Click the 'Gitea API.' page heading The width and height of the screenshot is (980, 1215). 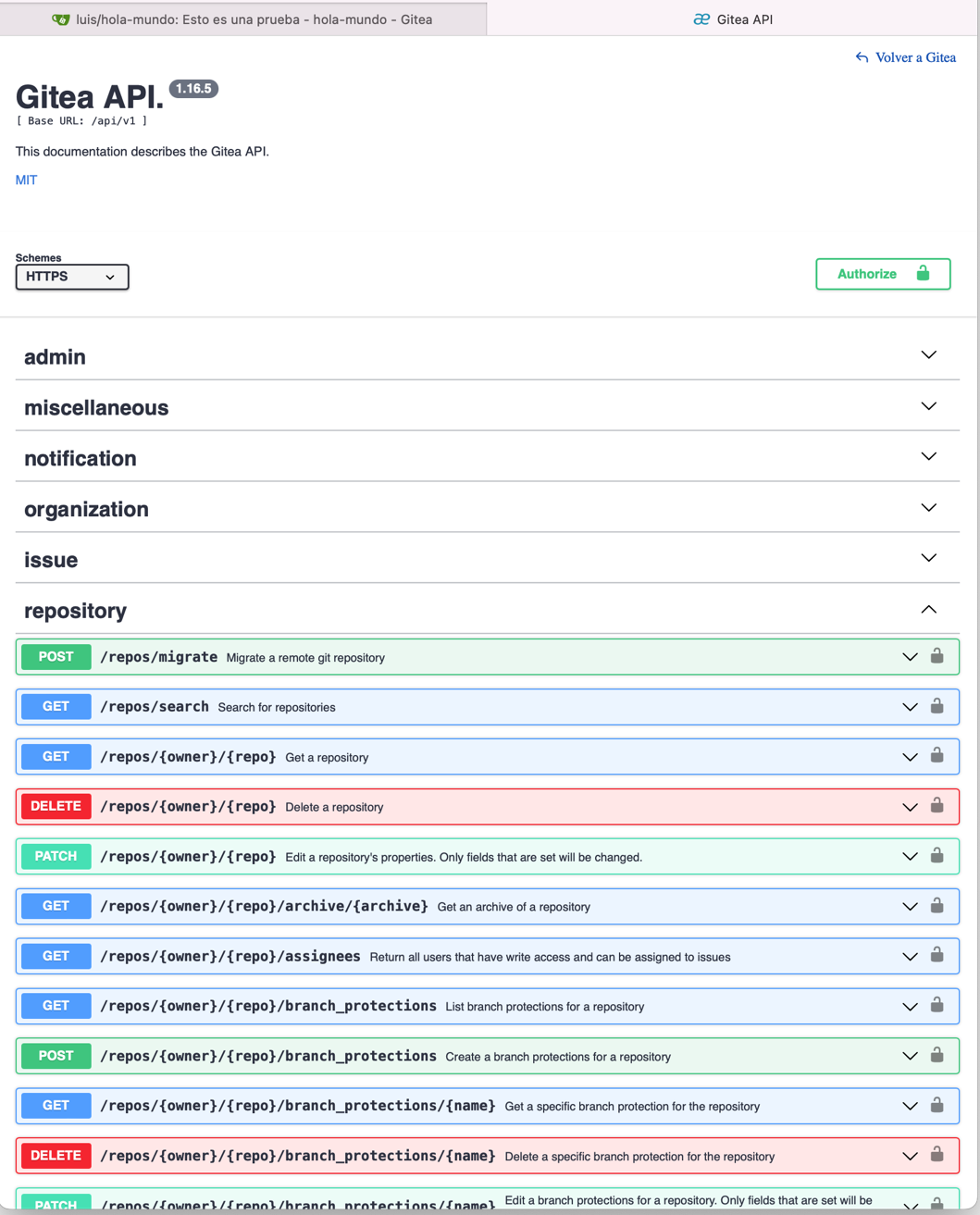coord(90,97)
